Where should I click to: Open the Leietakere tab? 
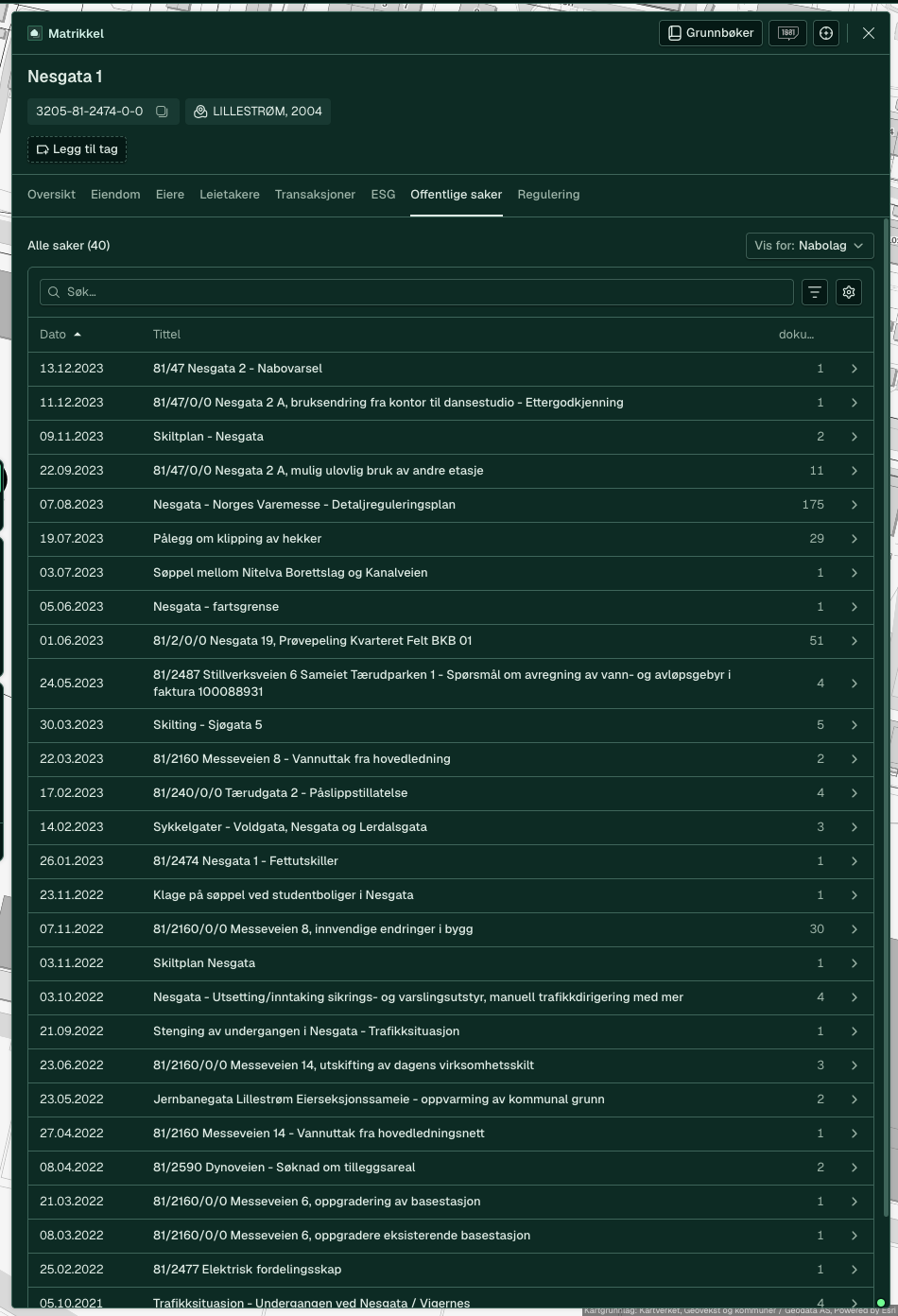coord(230,195)
